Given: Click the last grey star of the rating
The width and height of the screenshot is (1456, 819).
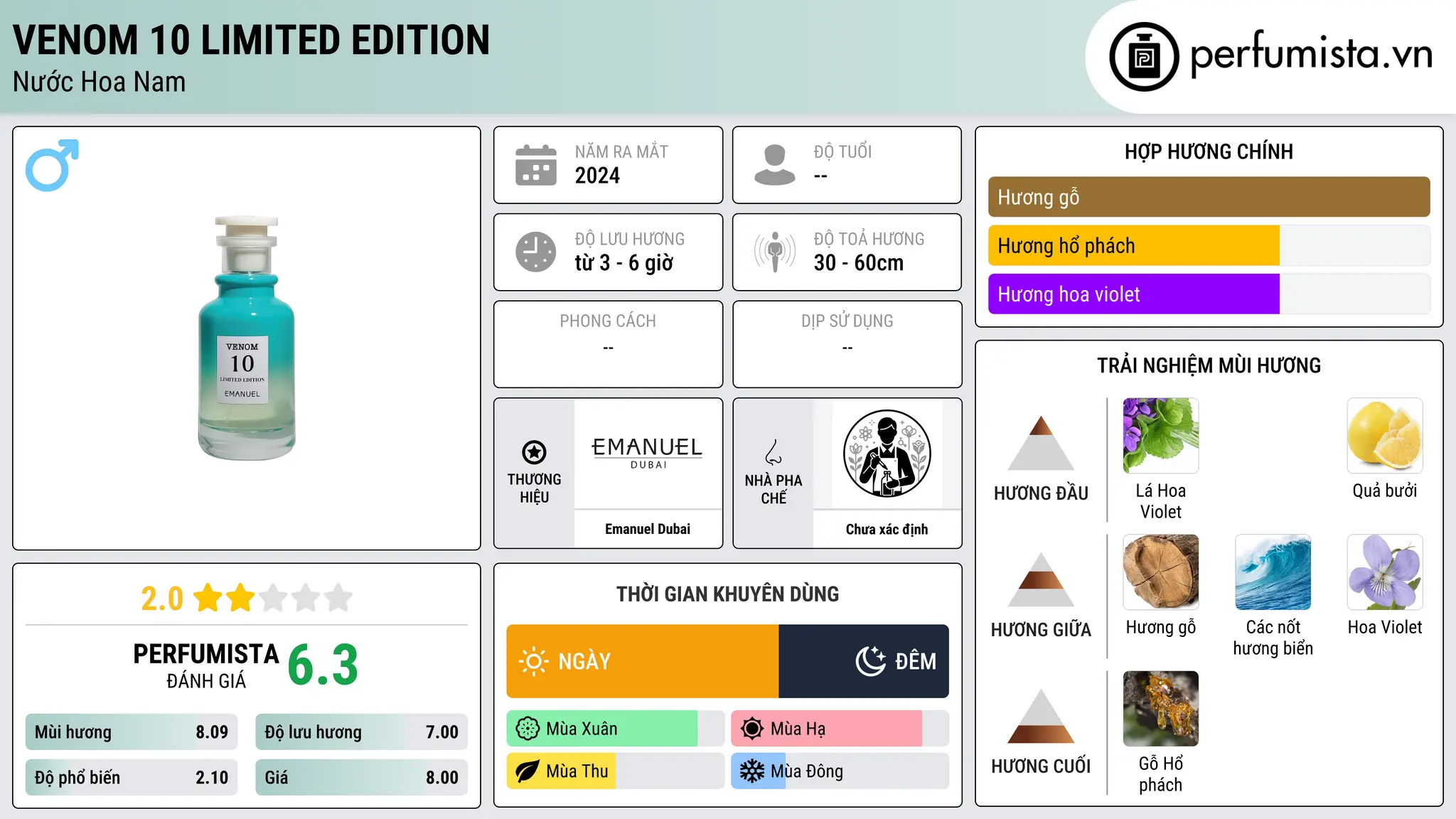Looking at the screenshot, I should coord(338,598).
